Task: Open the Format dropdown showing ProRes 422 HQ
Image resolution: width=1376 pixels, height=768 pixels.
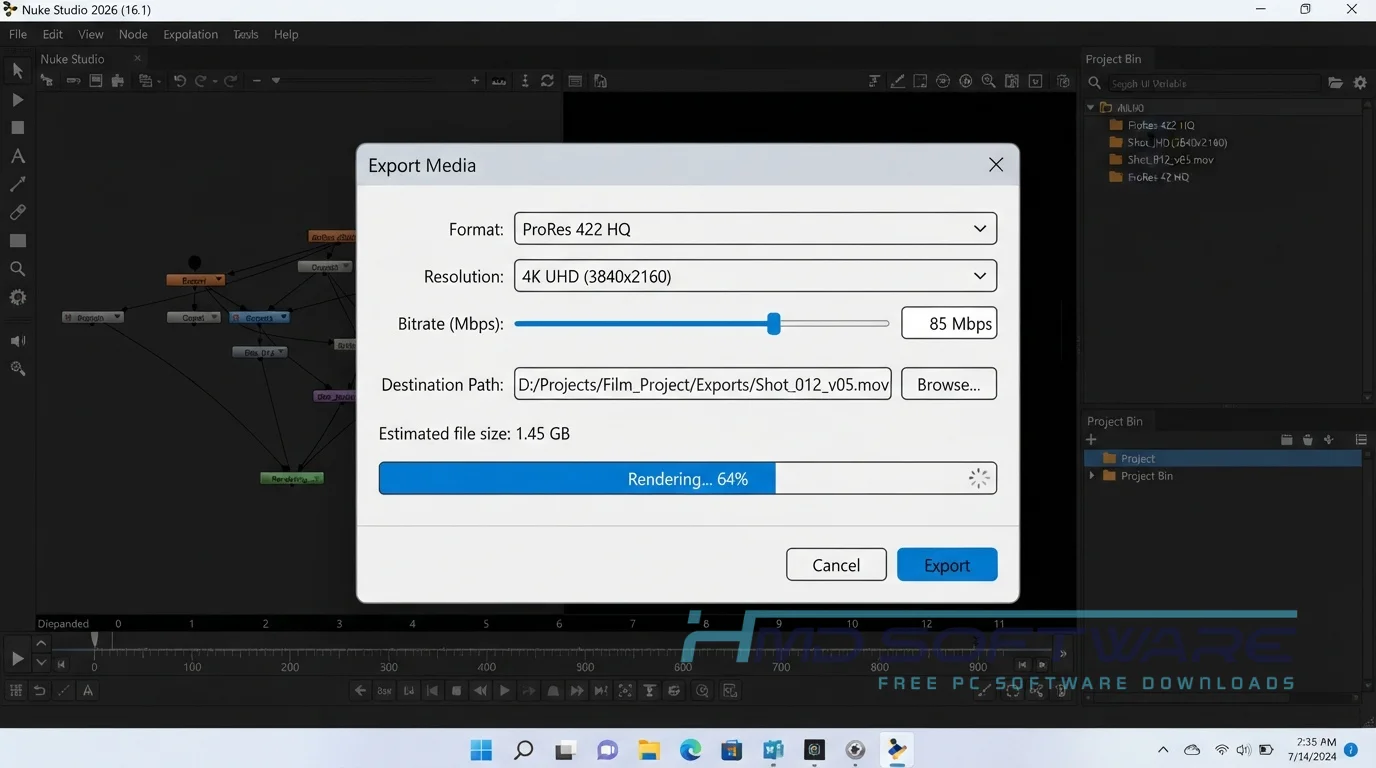Action: [x=755, y=229]
